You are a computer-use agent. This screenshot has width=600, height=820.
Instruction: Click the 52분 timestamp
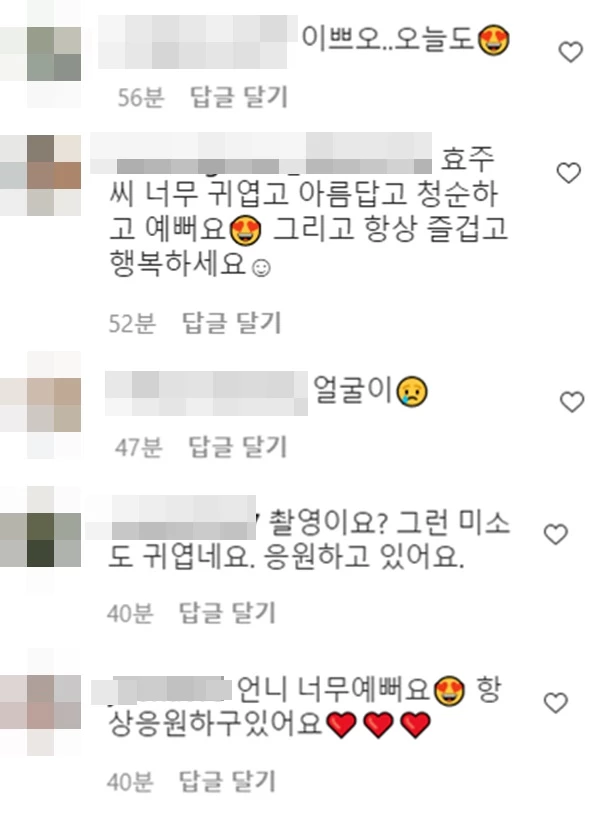click(x=132, y=324)
